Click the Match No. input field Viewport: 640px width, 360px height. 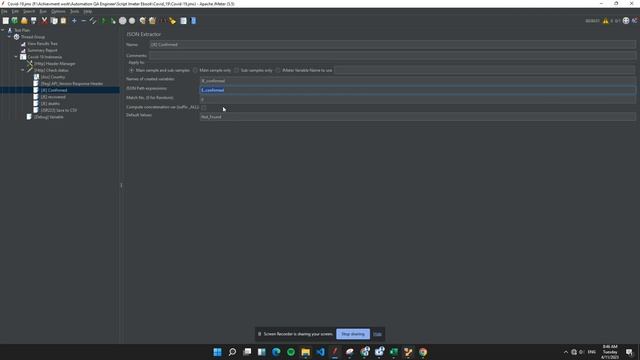coord(418,100)
